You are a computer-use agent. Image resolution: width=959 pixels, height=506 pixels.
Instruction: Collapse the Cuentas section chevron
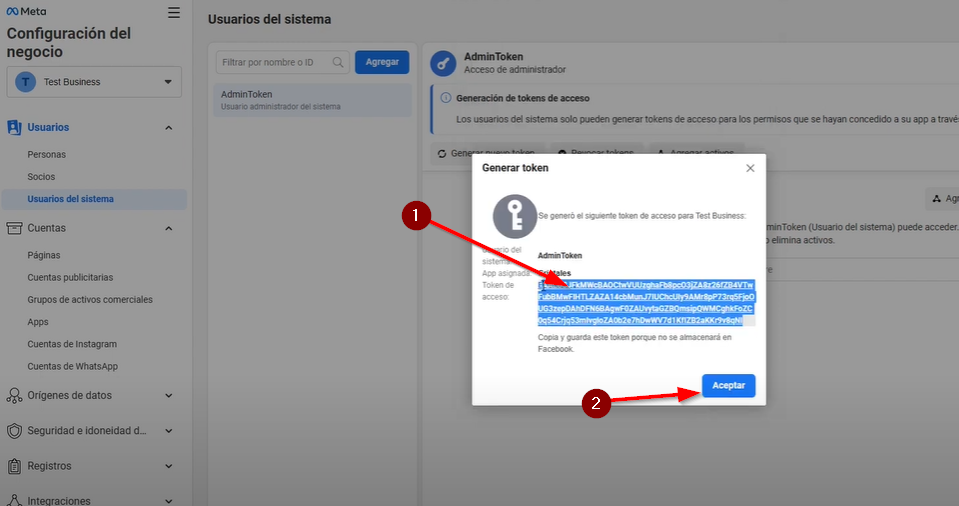coord(169,228)
